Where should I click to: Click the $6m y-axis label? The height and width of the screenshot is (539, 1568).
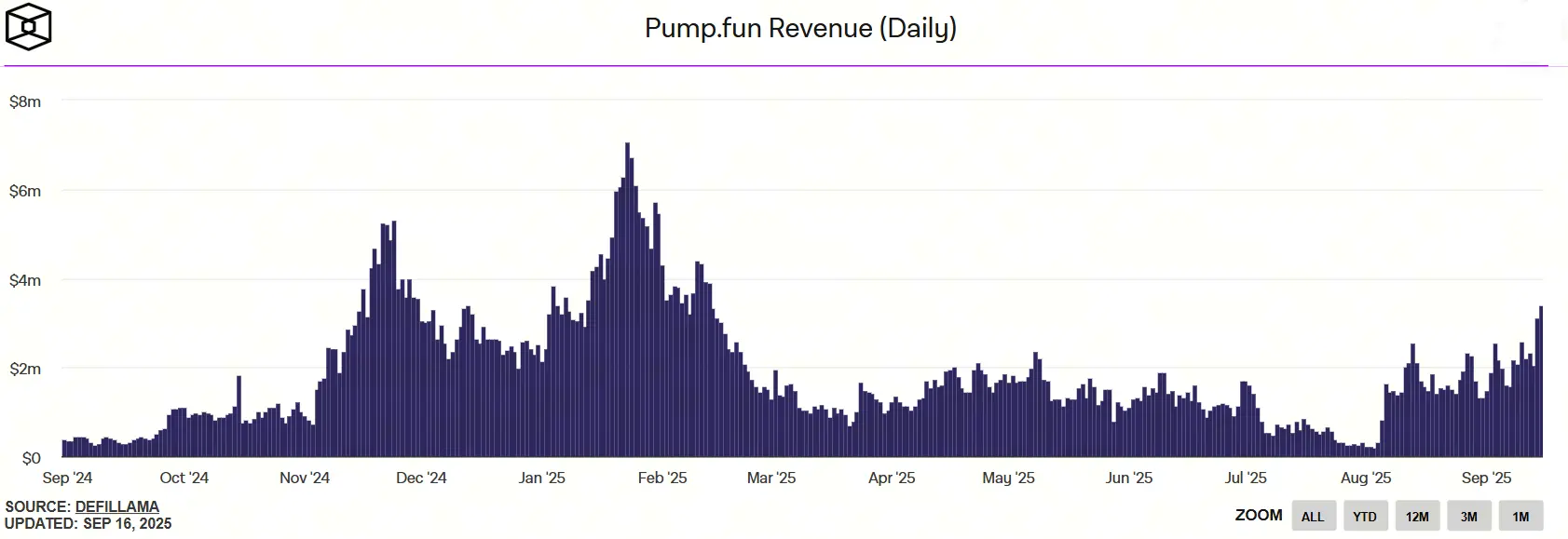coord(25,191)
